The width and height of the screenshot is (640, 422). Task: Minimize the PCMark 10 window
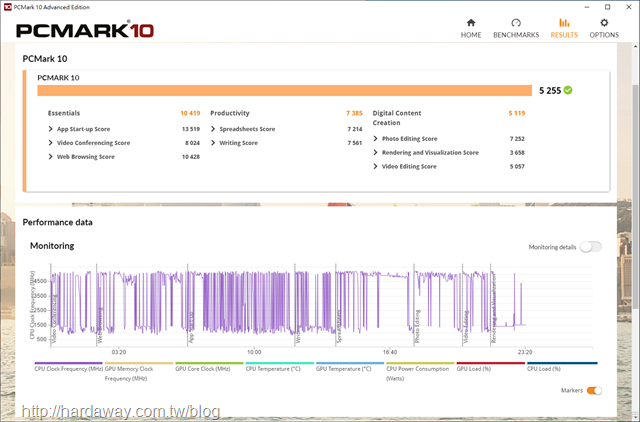587,7
